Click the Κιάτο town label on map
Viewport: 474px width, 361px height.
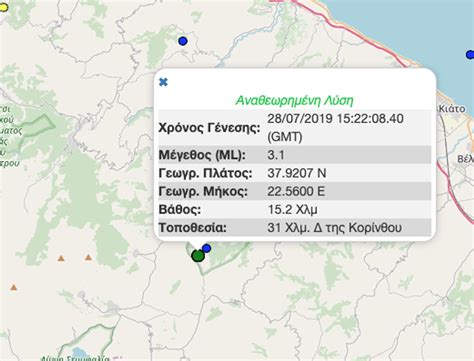pos(452,109)
